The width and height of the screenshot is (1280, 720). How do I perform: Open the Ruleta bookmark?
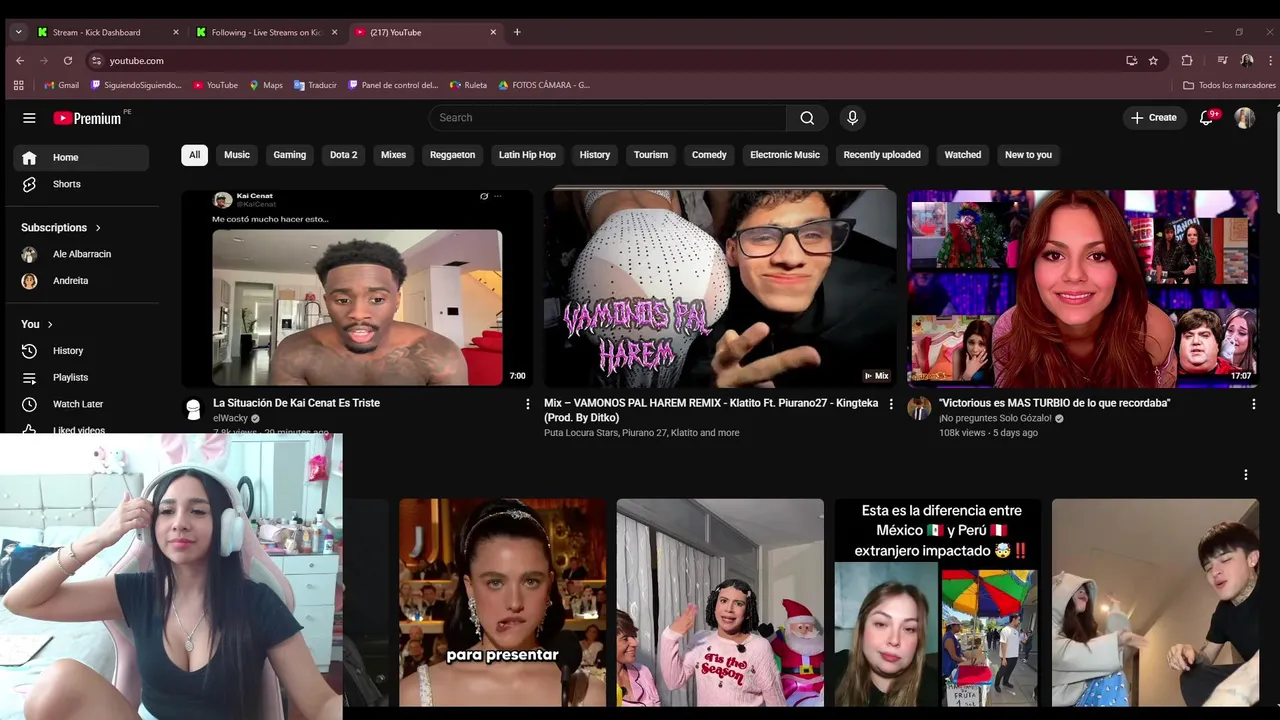pos(468,85)
